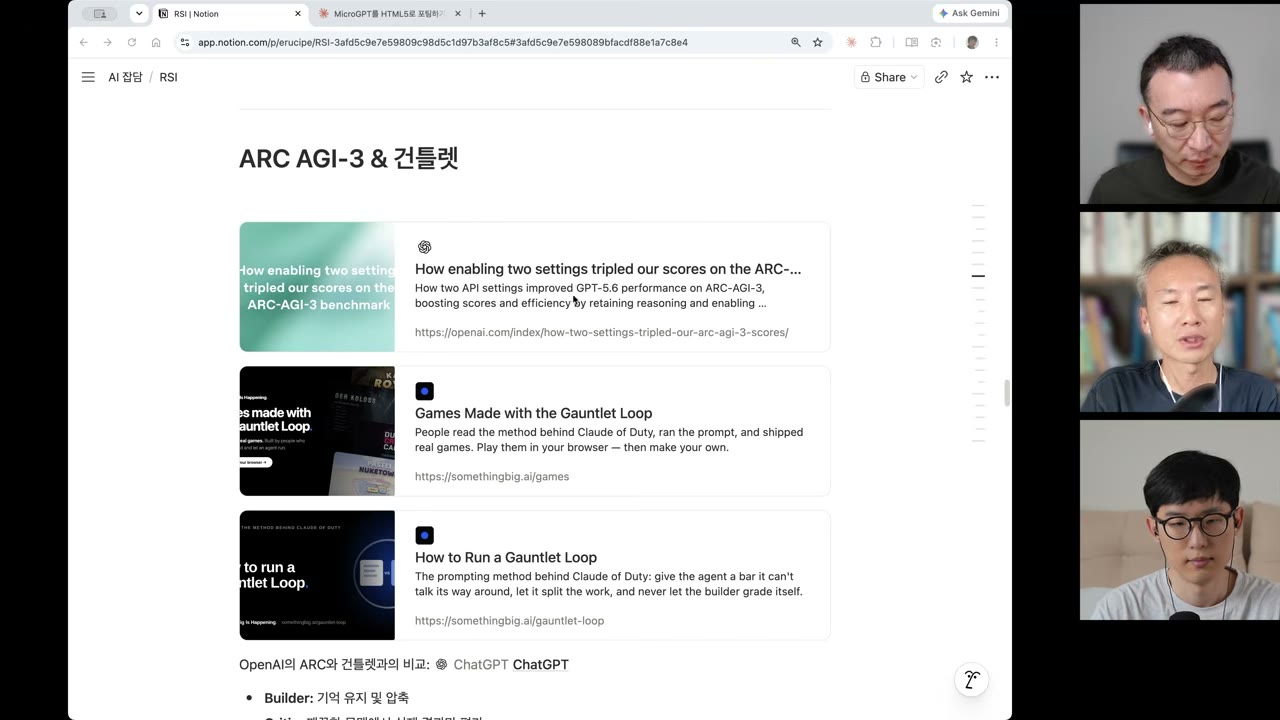Click the 'People read the method behind Claude' description

(x=609, y=440)
